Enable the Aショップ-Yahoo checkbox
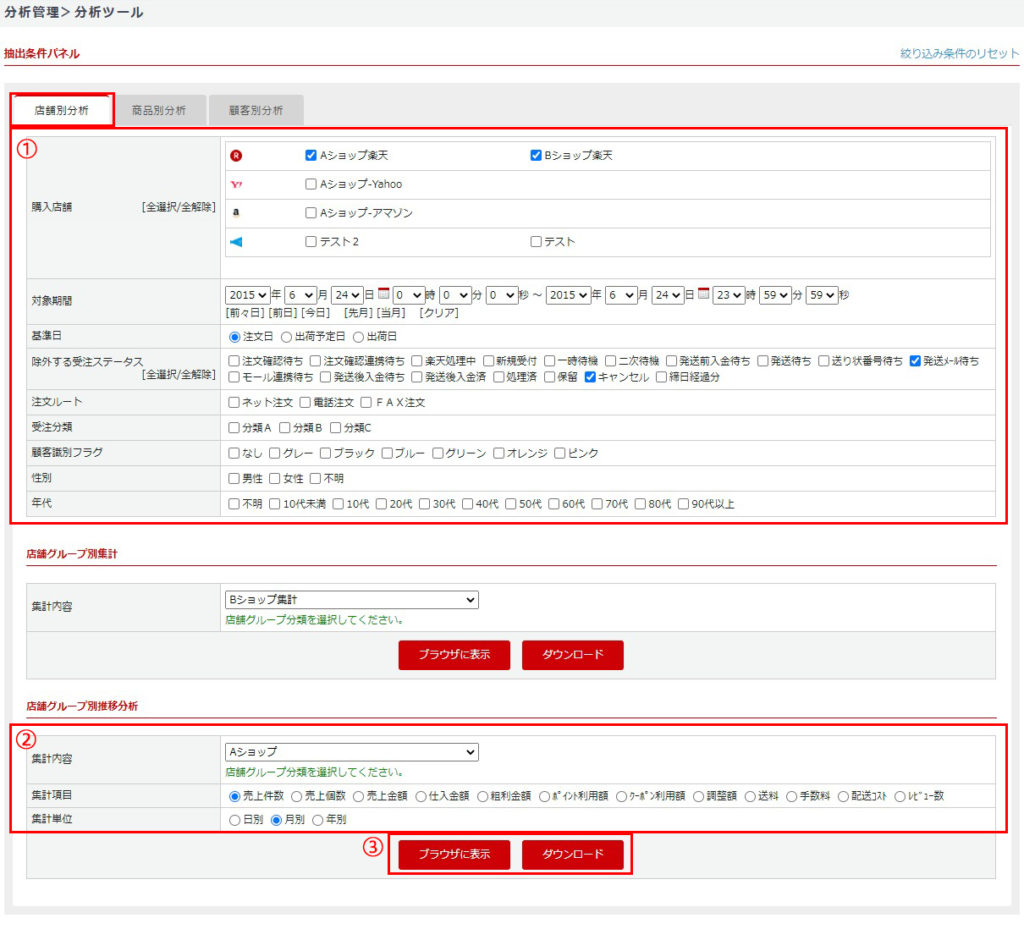 pyautogui.click(x=311, y=185)
